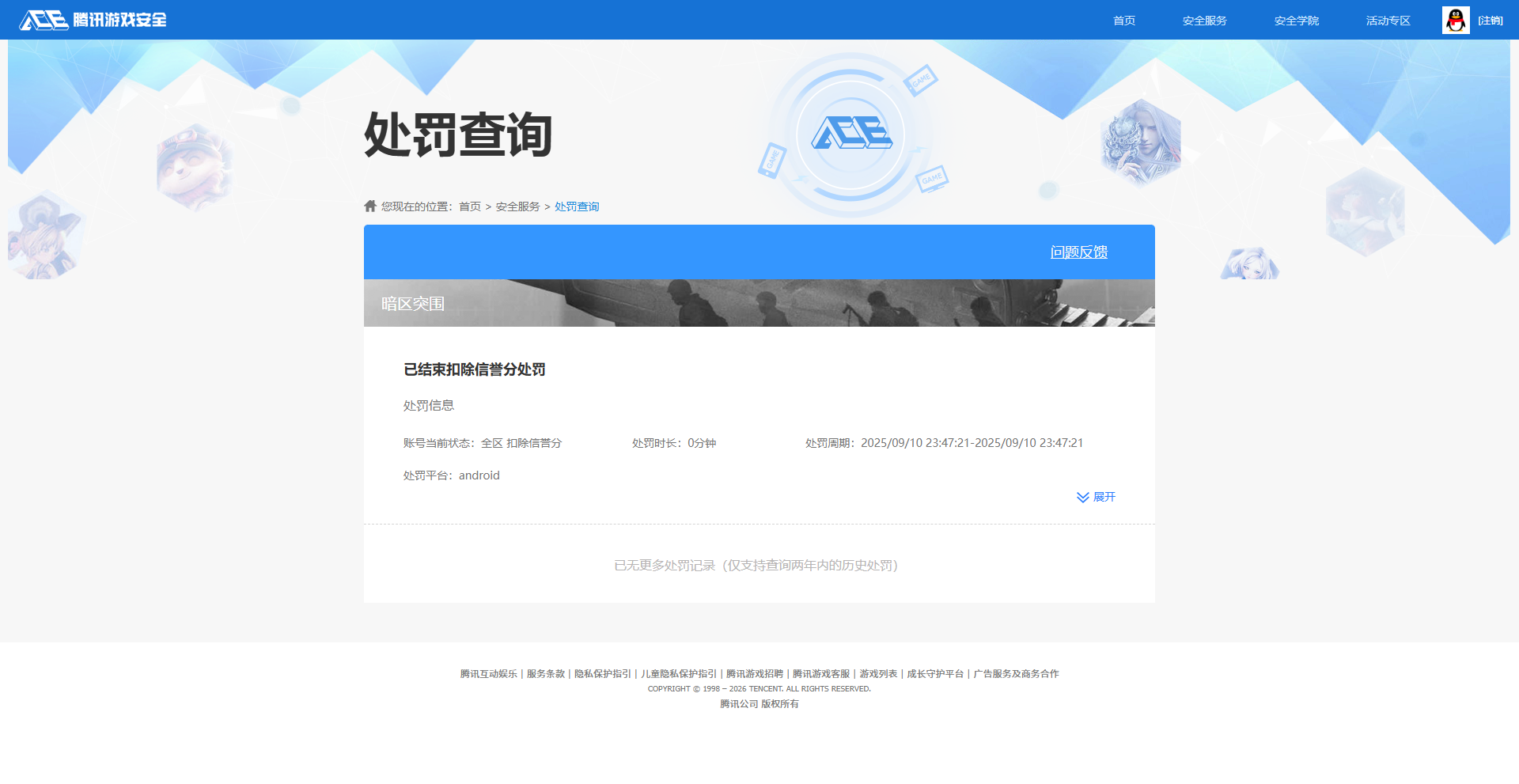
Task: Open the 儿童隐私保护指引 footer link
Action: coord(678,674)
